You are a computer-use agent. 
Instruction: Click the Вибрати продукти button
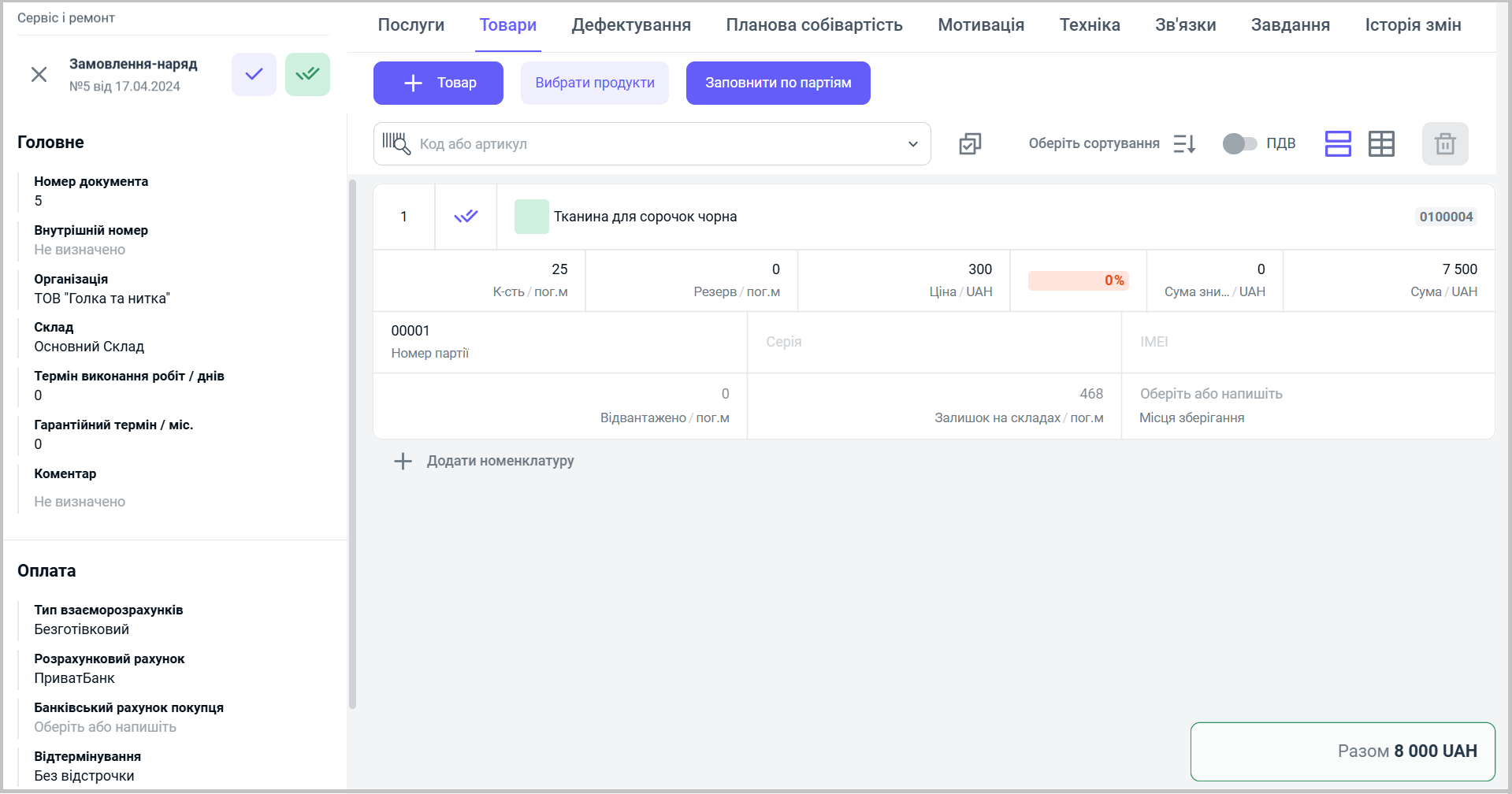pos(594,83)
